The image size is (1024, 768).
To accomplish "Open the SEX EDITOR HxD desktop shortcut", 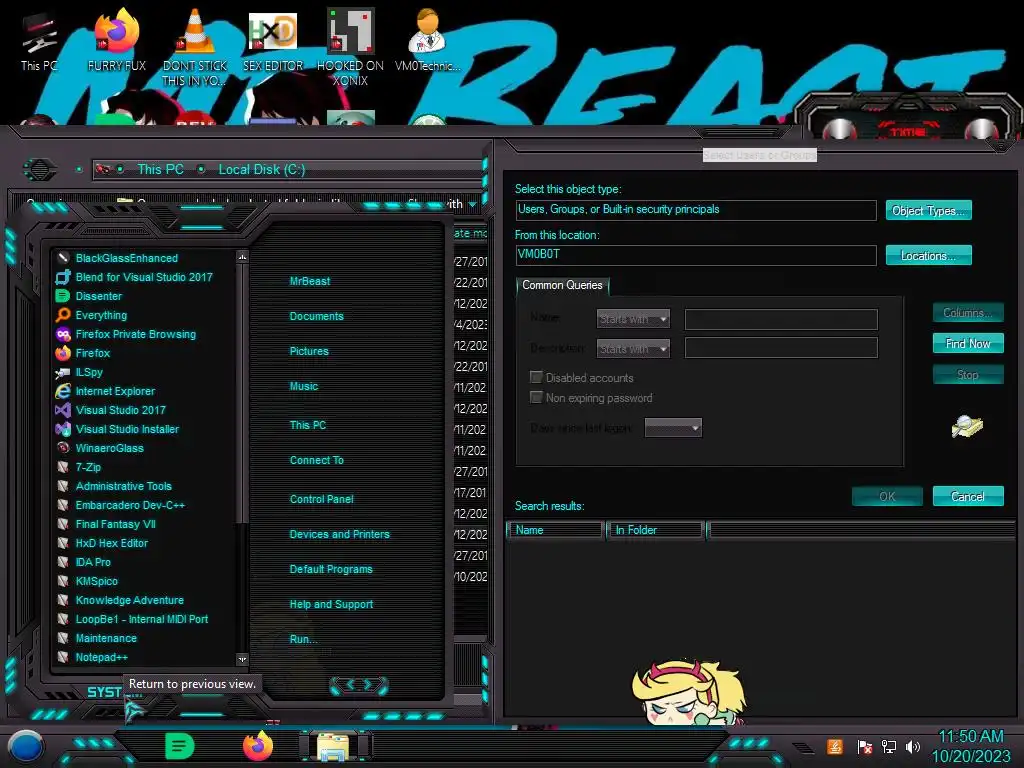I will click(273, 40).
